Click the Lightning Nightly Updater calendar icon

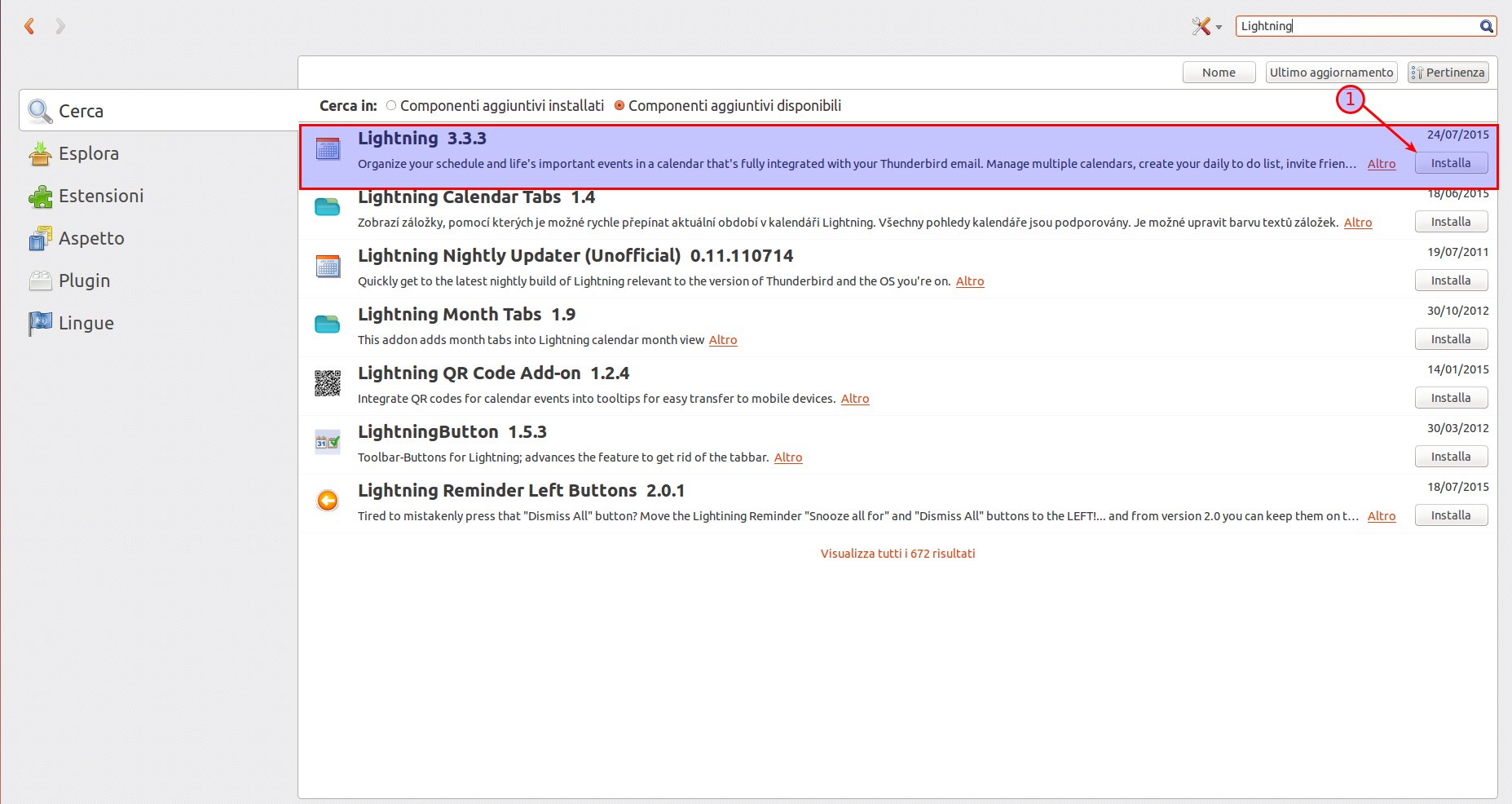pos(328,266)
